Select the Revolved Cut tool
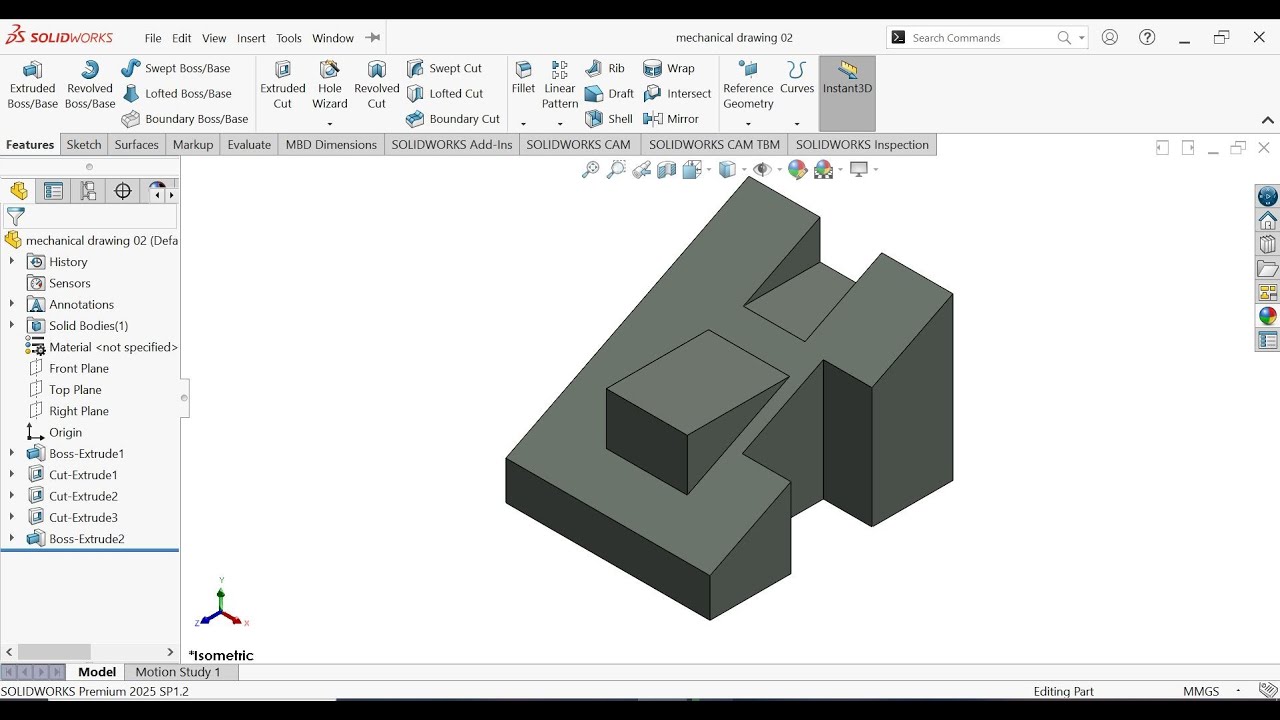This screenshot has height=720, width=1280. [x=377, y=85]
